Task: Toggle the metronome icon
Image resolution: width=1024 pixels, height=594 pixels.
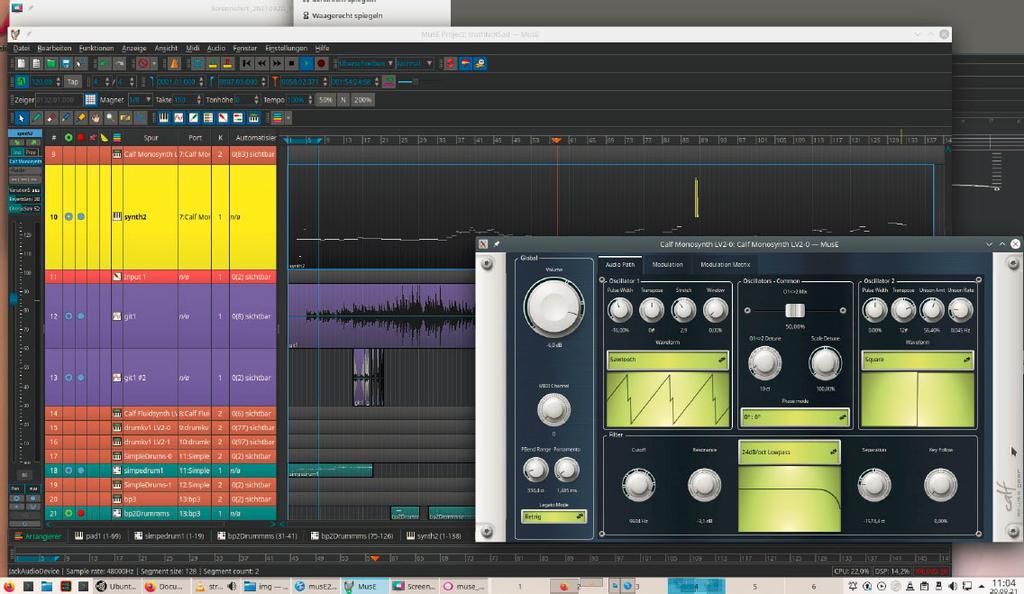Action: [174, 63]
